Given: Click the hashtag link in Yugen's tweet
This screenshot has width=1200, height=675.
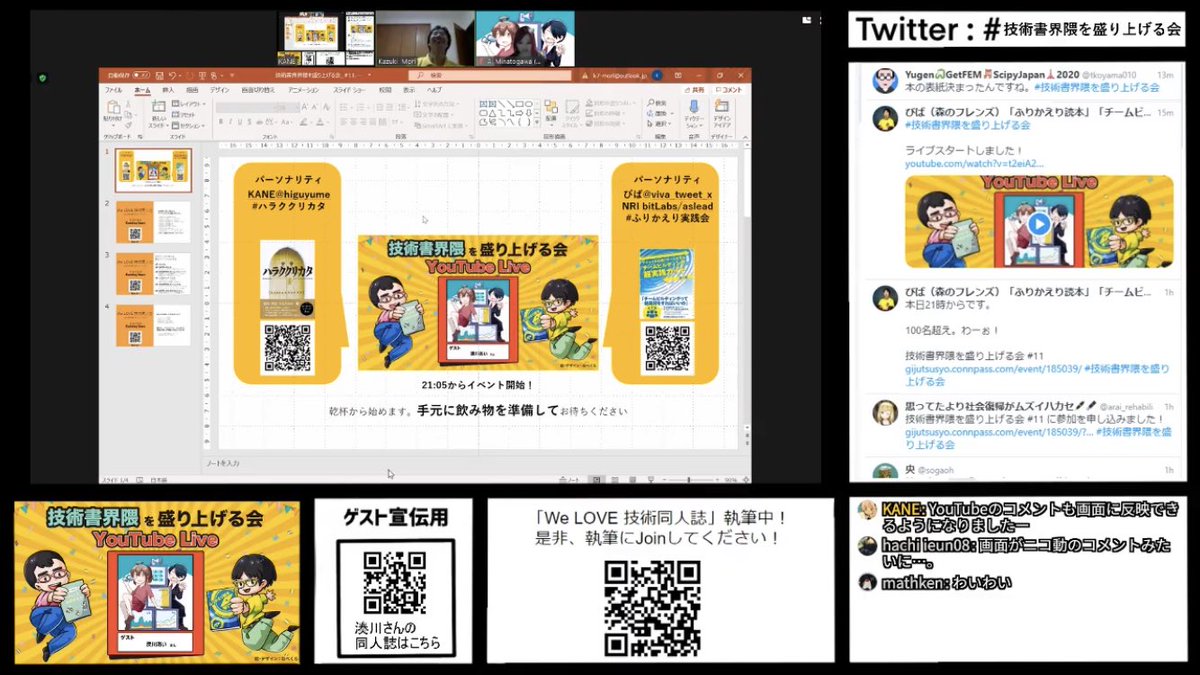Looking at the screenshot, I should (x=1096, y=88).
